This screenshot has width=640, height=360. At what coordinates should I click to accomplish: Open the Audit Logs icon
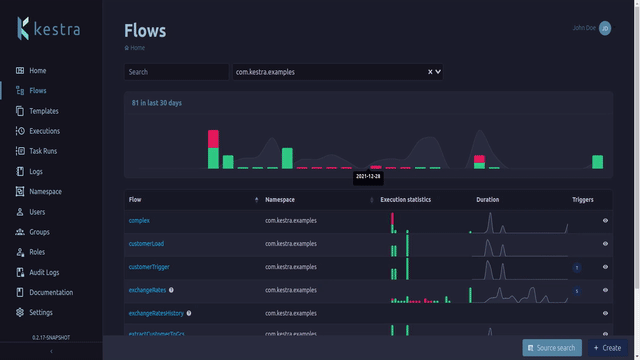(x=20, y=272)
